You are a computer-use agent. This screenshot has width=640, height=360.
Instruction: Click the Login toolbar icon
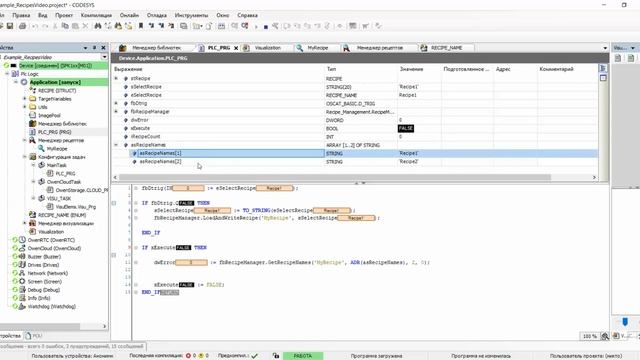point(235,26)
